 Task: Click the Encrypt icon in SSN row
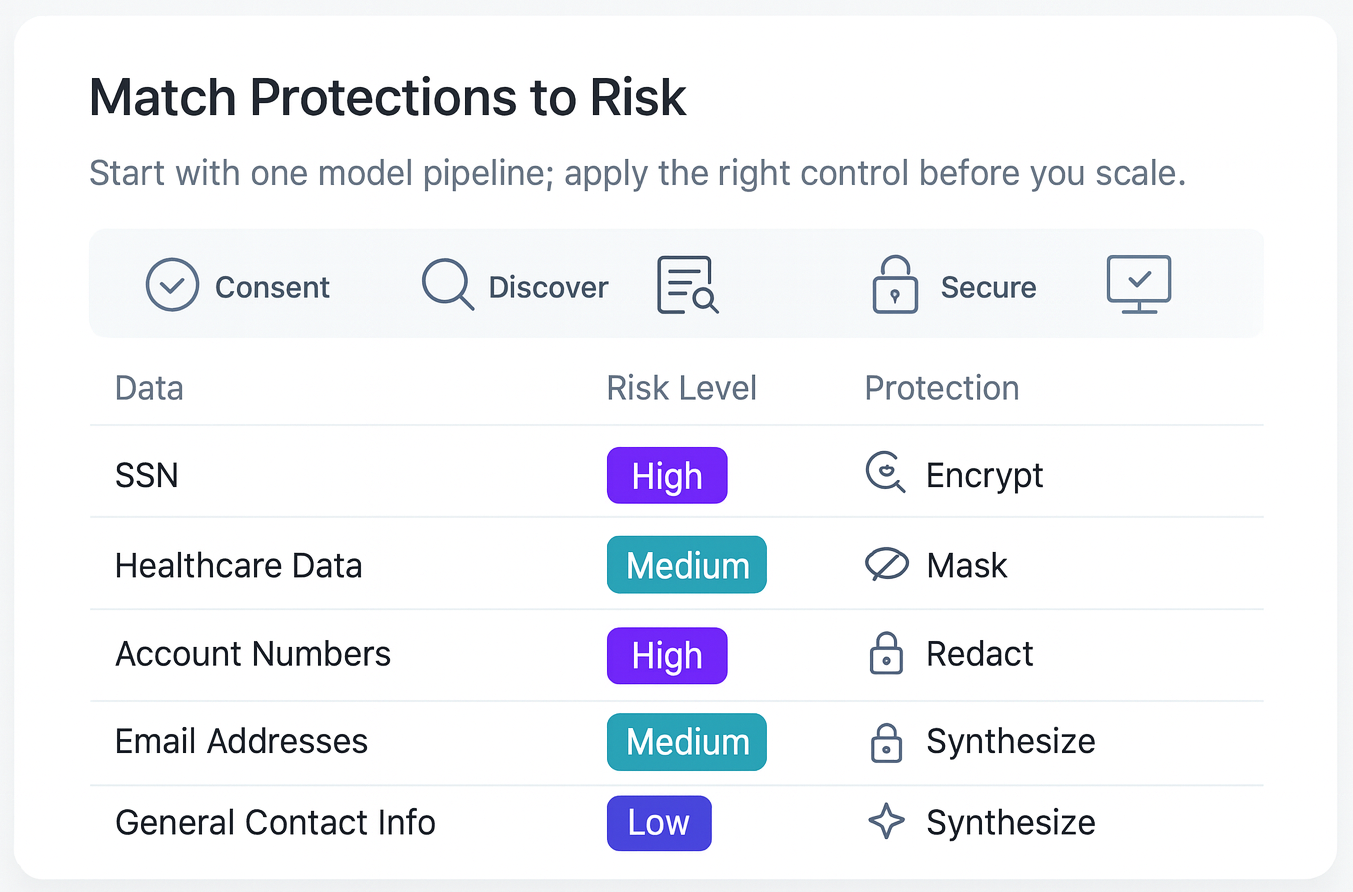pos(885,474)
